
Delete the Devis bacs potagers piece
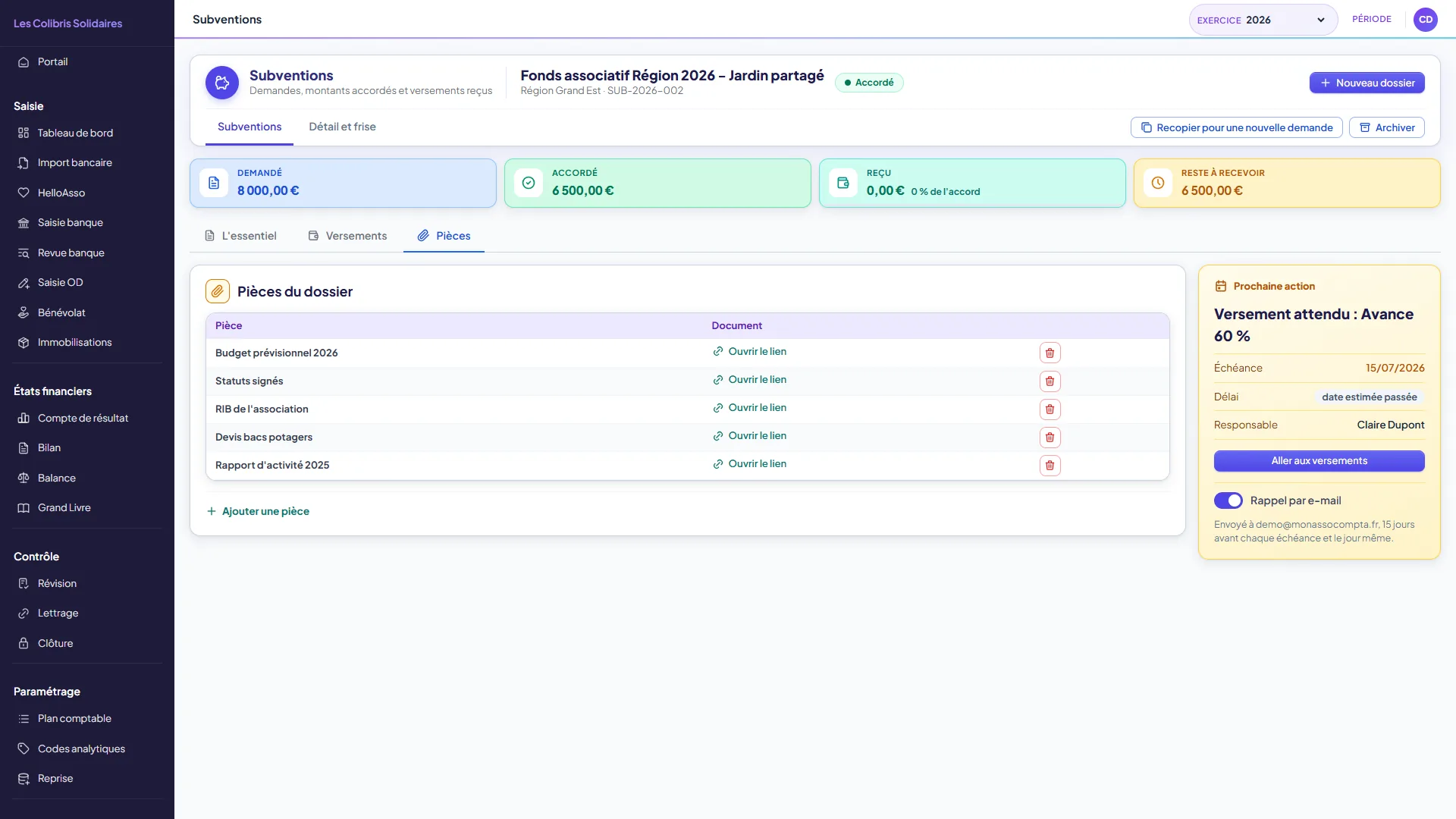tap(1050, 437)
